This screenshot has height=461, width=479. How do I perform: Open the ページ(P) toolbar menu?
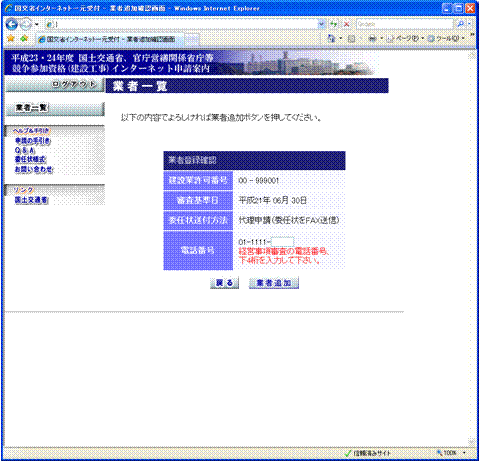point(405,39)
